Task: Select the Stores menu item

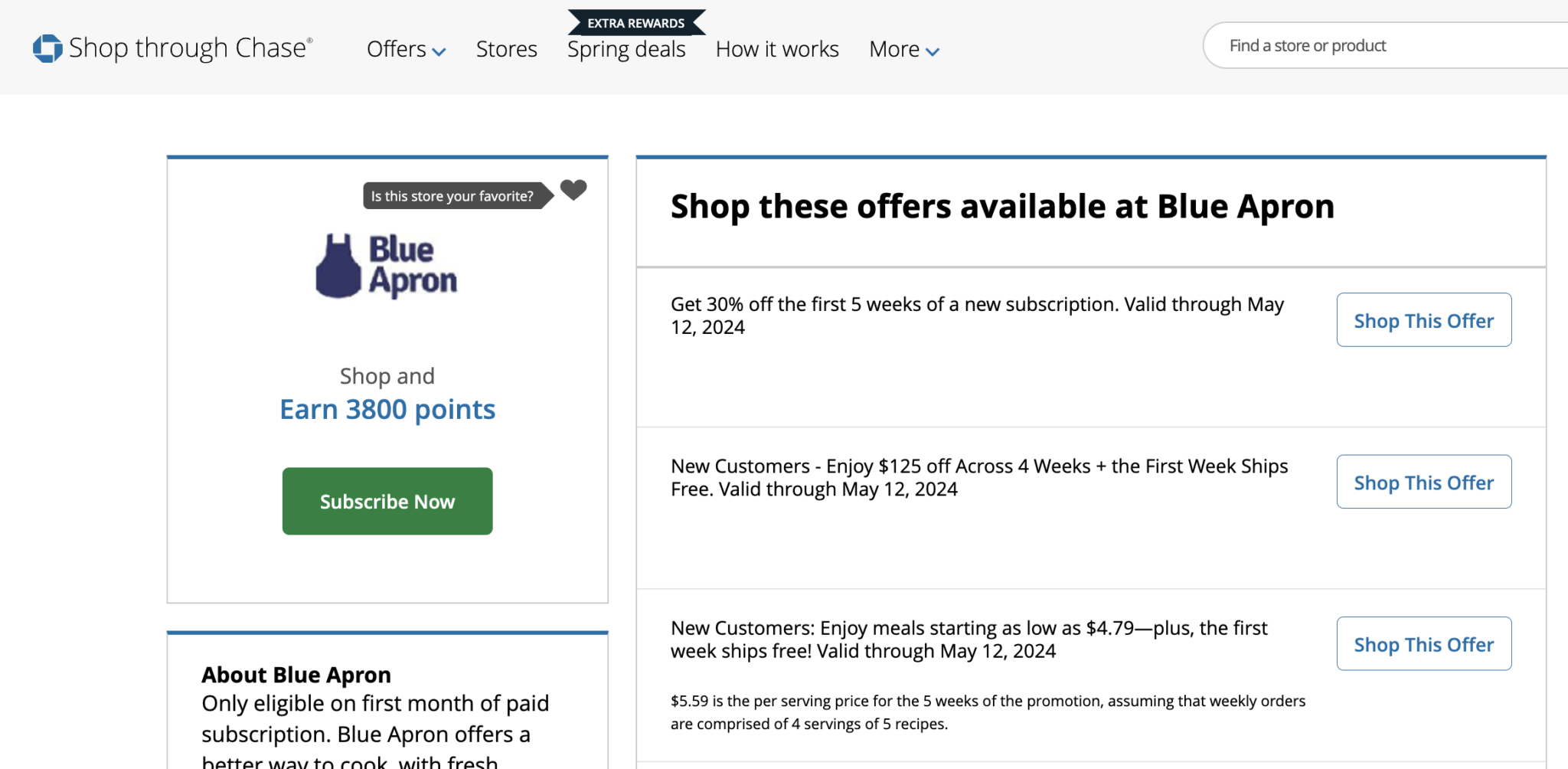Action: pyautogui.click(x=506, y=49)
